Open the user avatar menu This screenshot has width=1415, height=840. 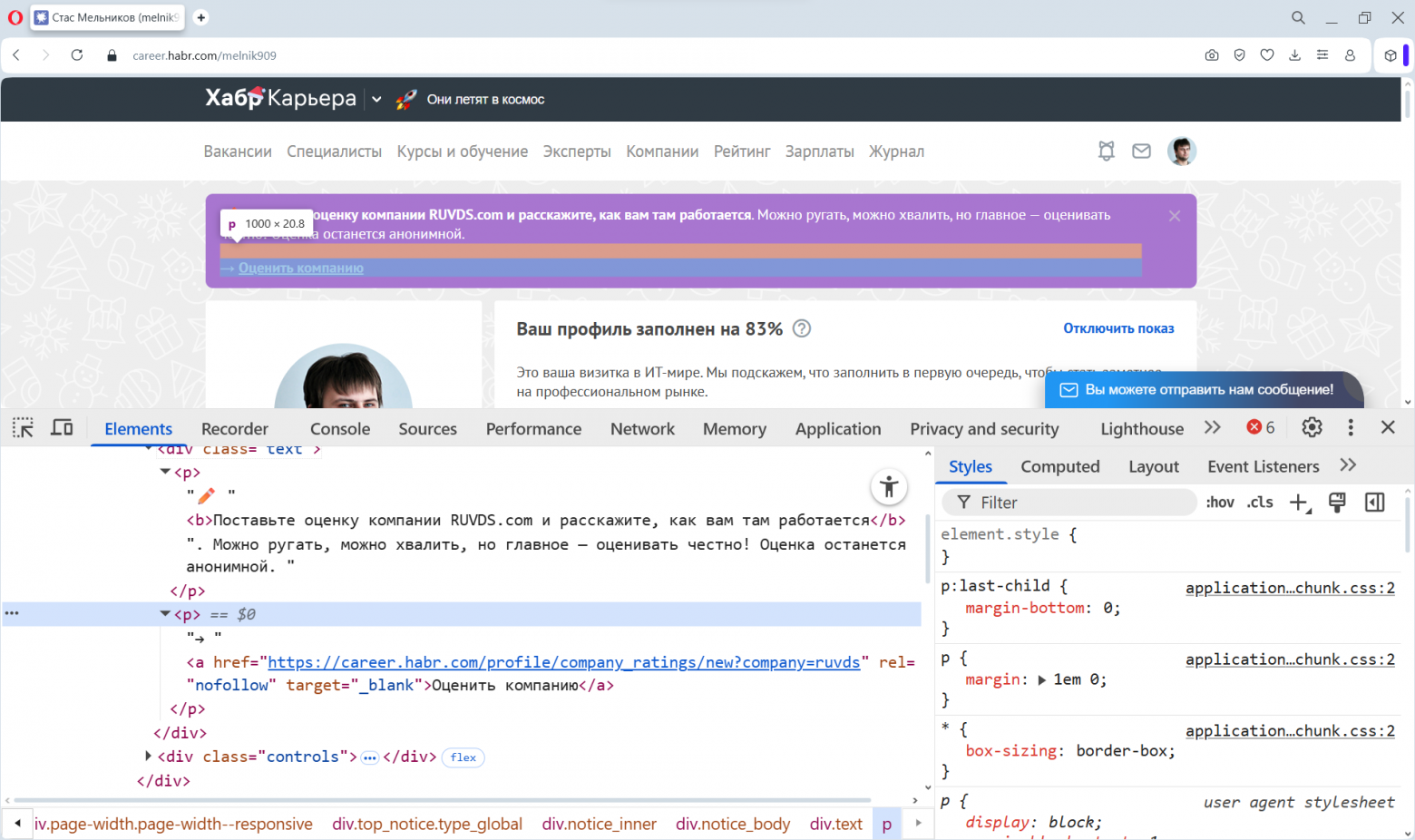(1182, 151)
